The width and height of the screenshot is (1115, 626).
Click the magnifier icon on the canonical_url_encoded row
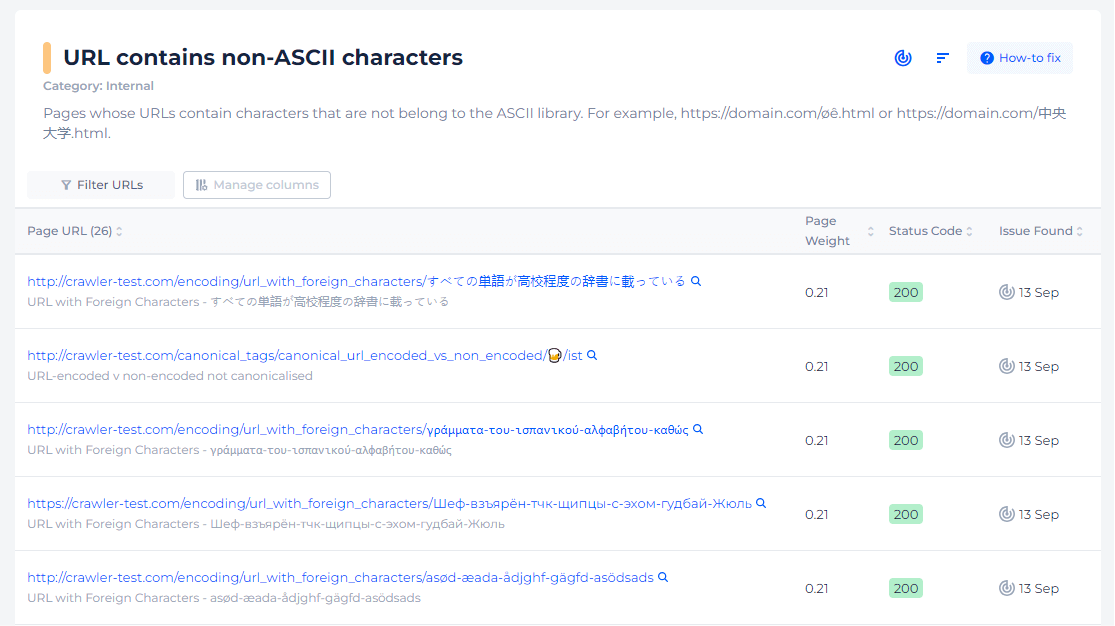point(590,355)
